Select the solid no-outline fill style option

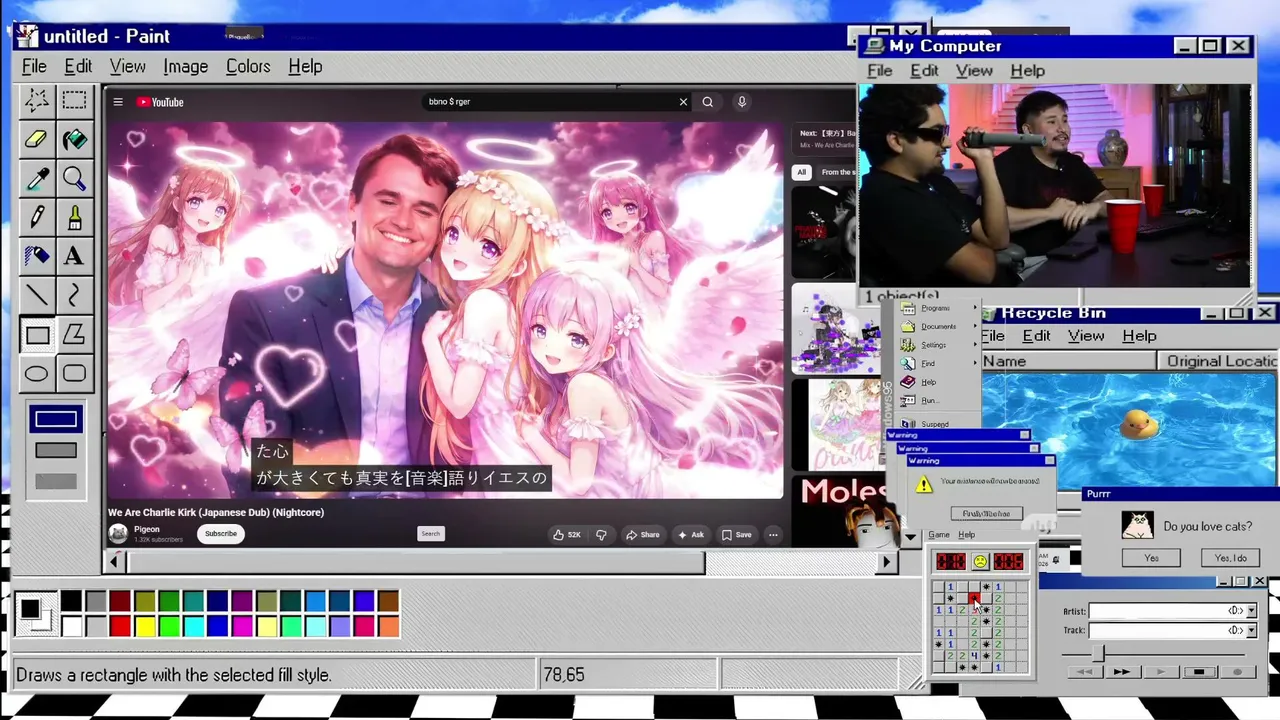56,482
